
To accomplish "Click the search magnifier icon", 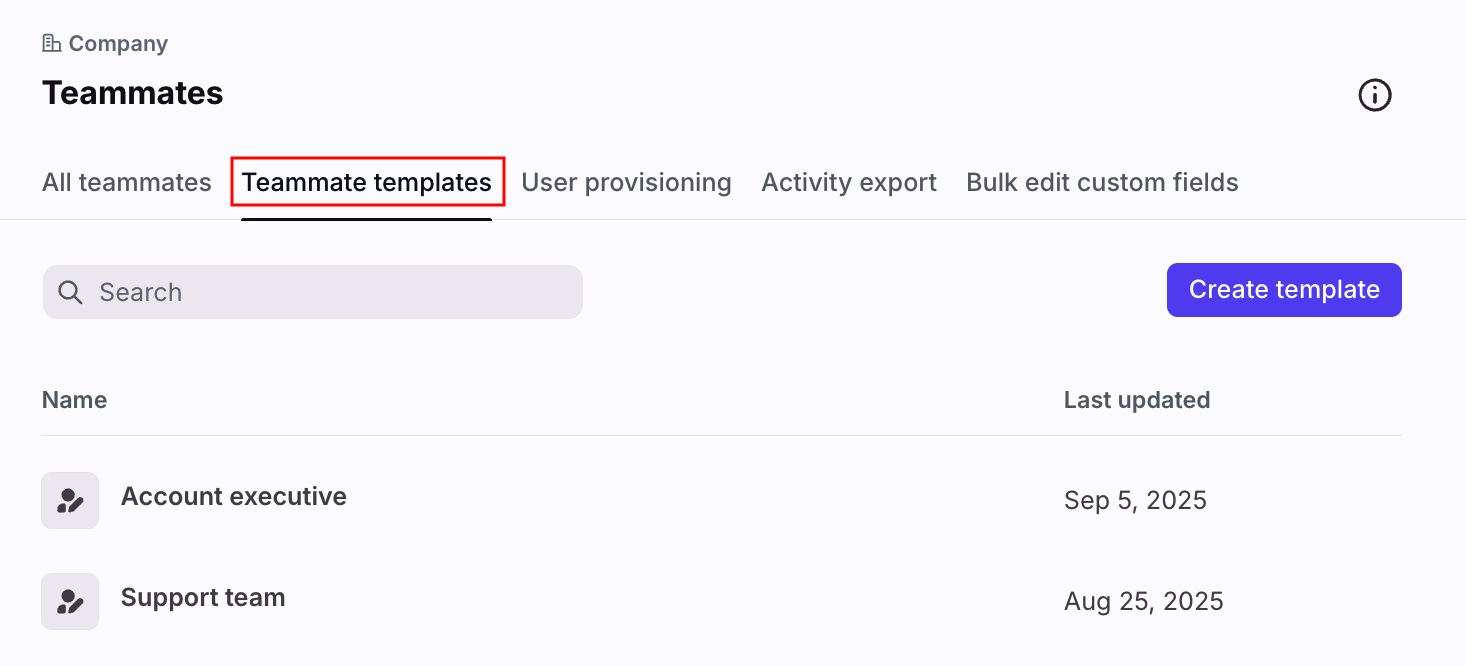I will coord(70,292).
